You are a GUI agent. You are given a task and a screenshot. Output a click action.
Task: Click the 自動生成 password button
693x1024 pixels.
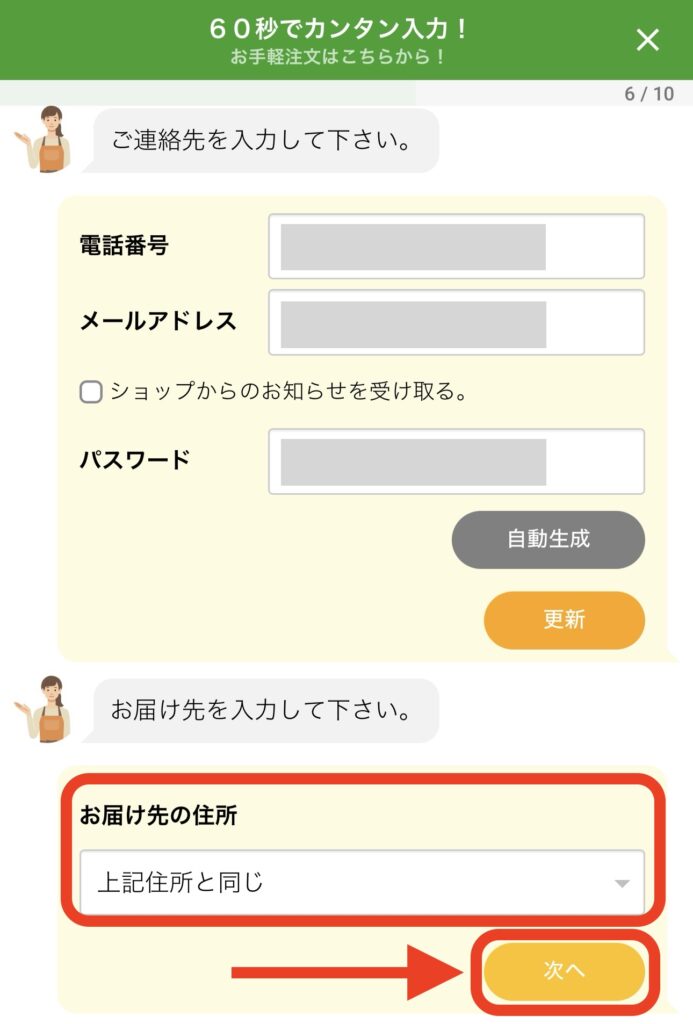point(548,539)
